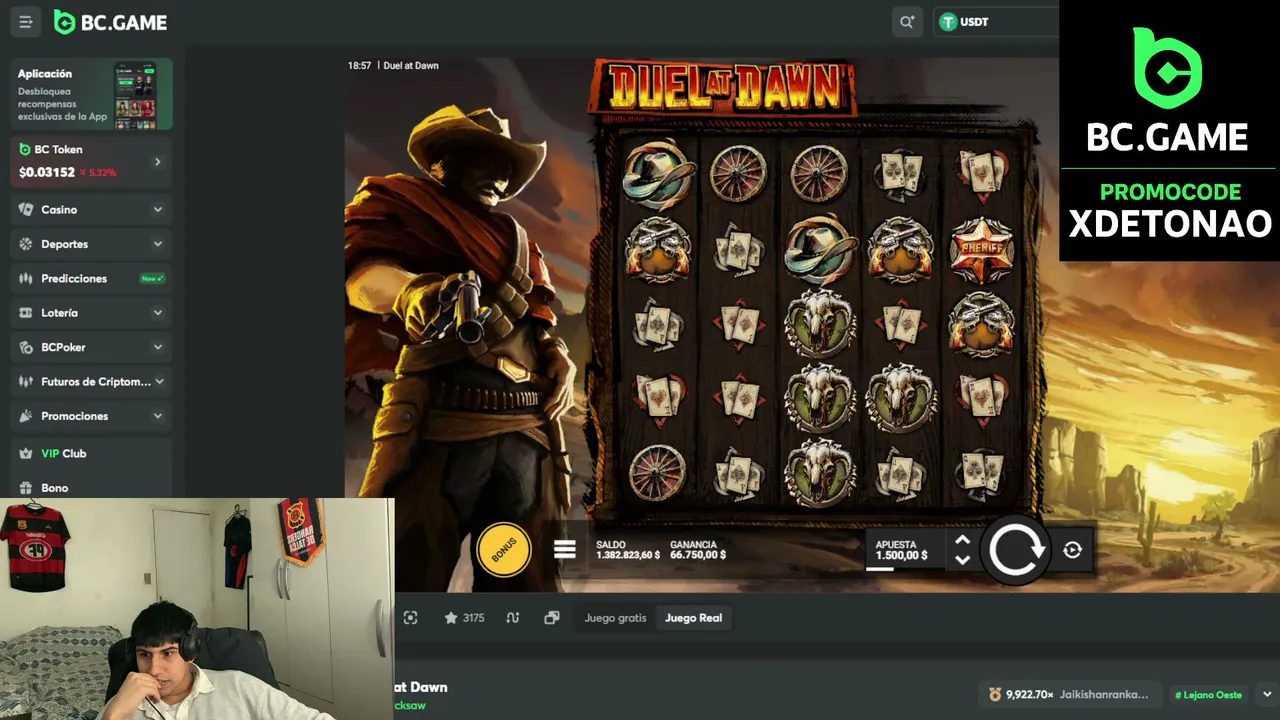This screenshot has height=720, width=1280.
Task: Click the BCPoker chips icon
Action: (26, 347)
